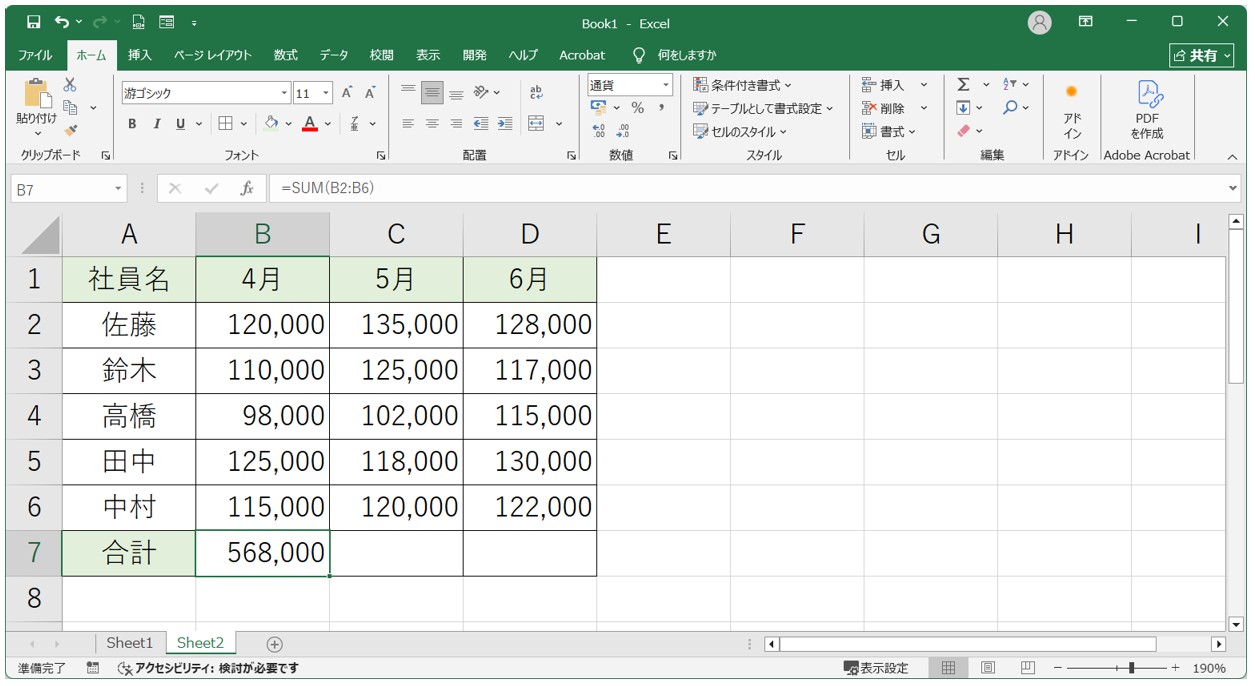
Task: Click increase decimal places icon
Action: click(599, 131)
